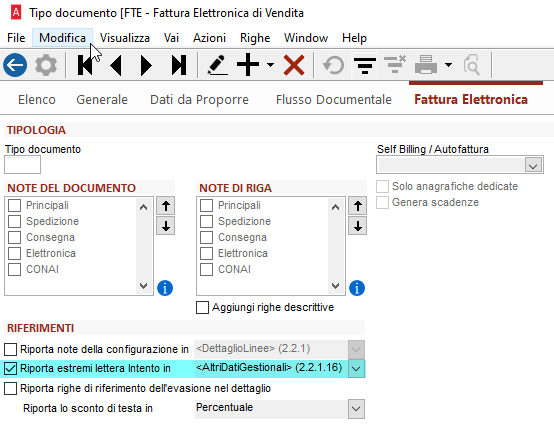Enable Aggiungi righe descrittive checkbox
The width and height of the screenshot is (554, 433).
click(x=202, y=307)
